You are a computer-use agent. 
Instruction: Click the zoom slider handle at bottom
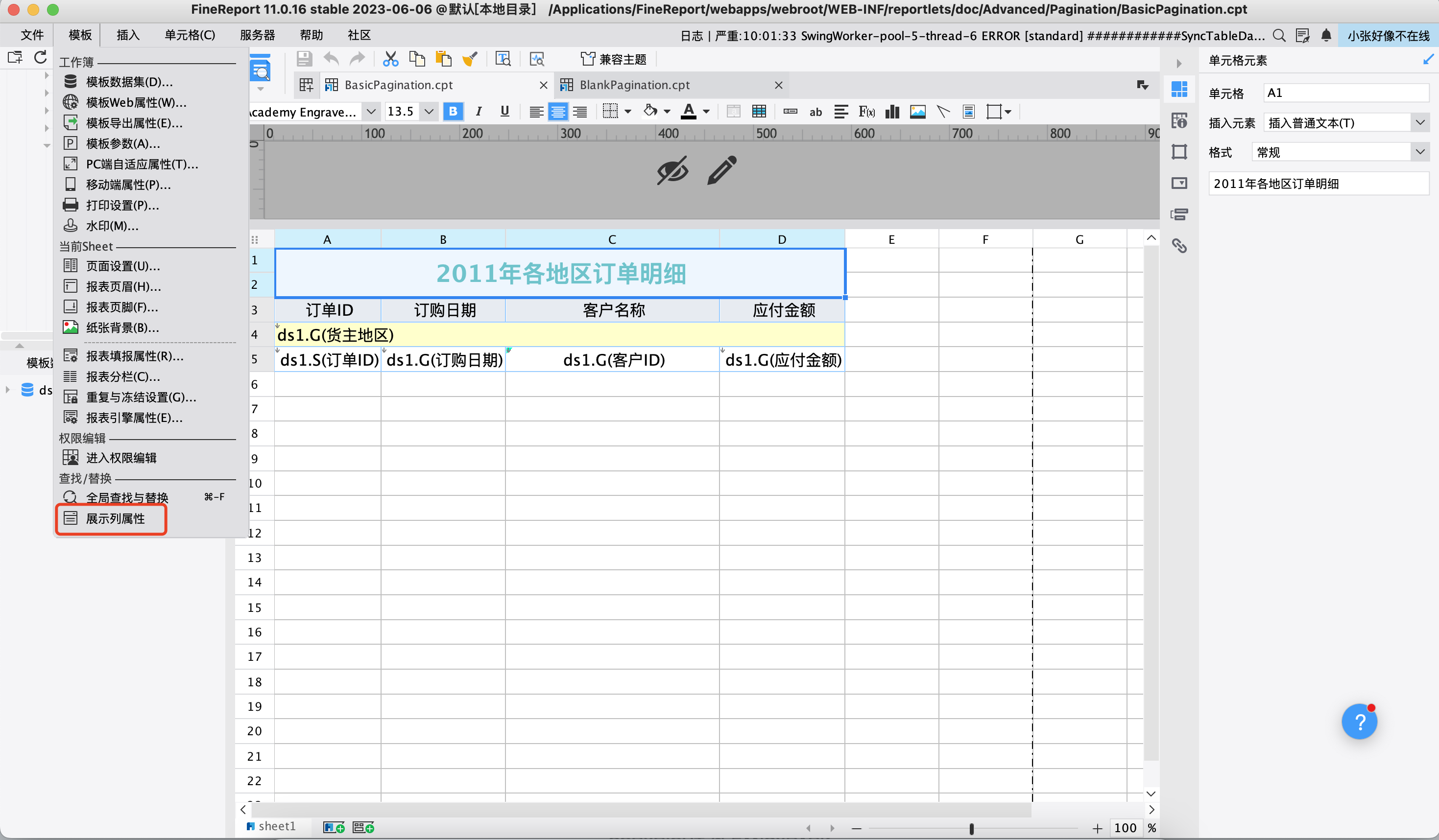pos(971,828)
